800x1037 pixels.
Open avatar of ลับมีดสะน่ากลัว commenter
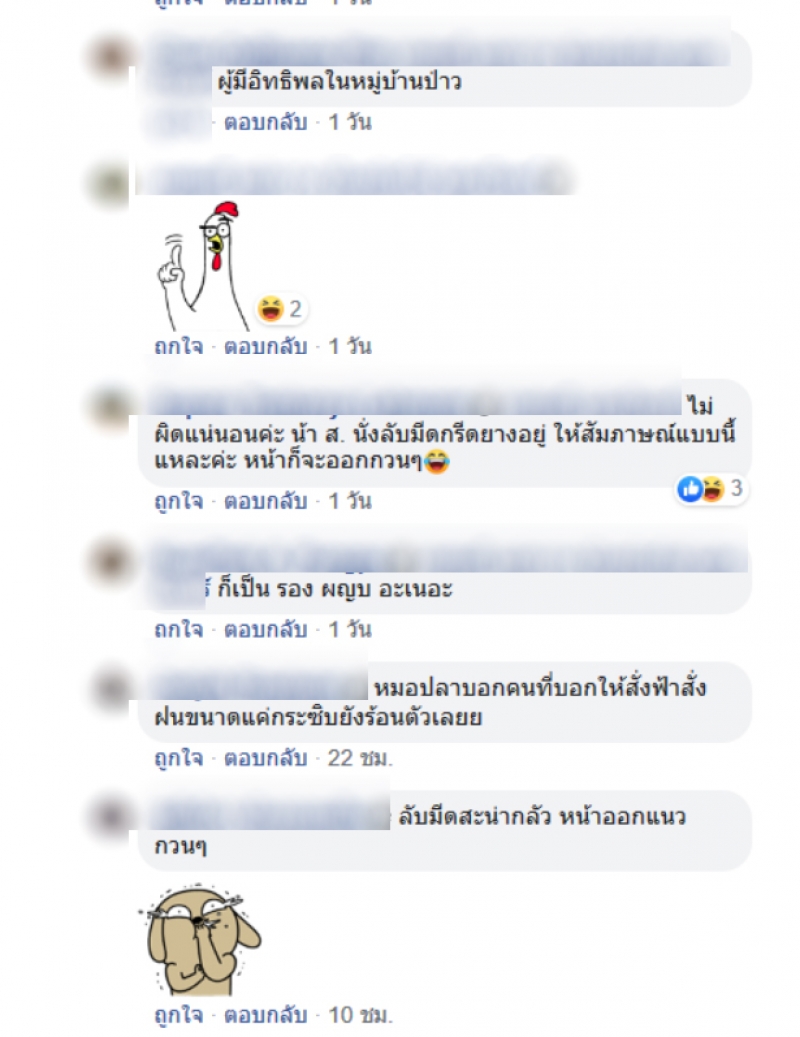[111, 816]
